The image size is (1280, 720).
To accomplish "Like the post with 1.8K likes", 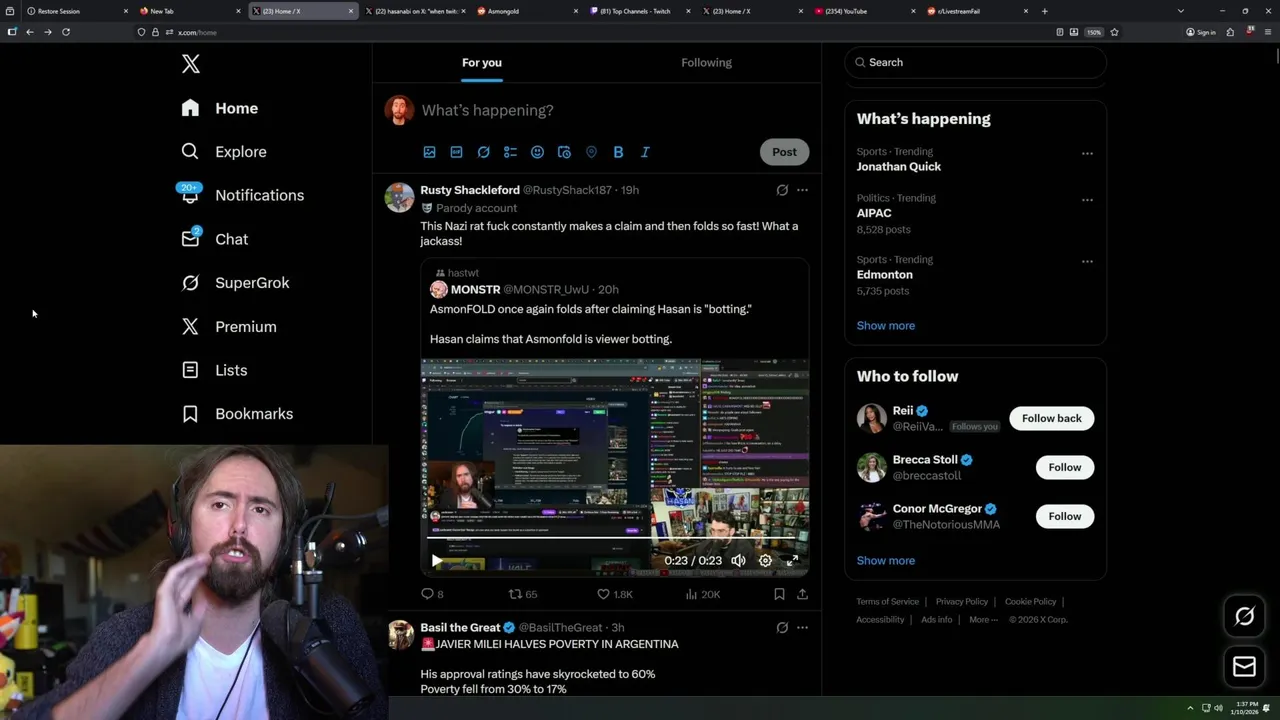I will tap(615, 594).
